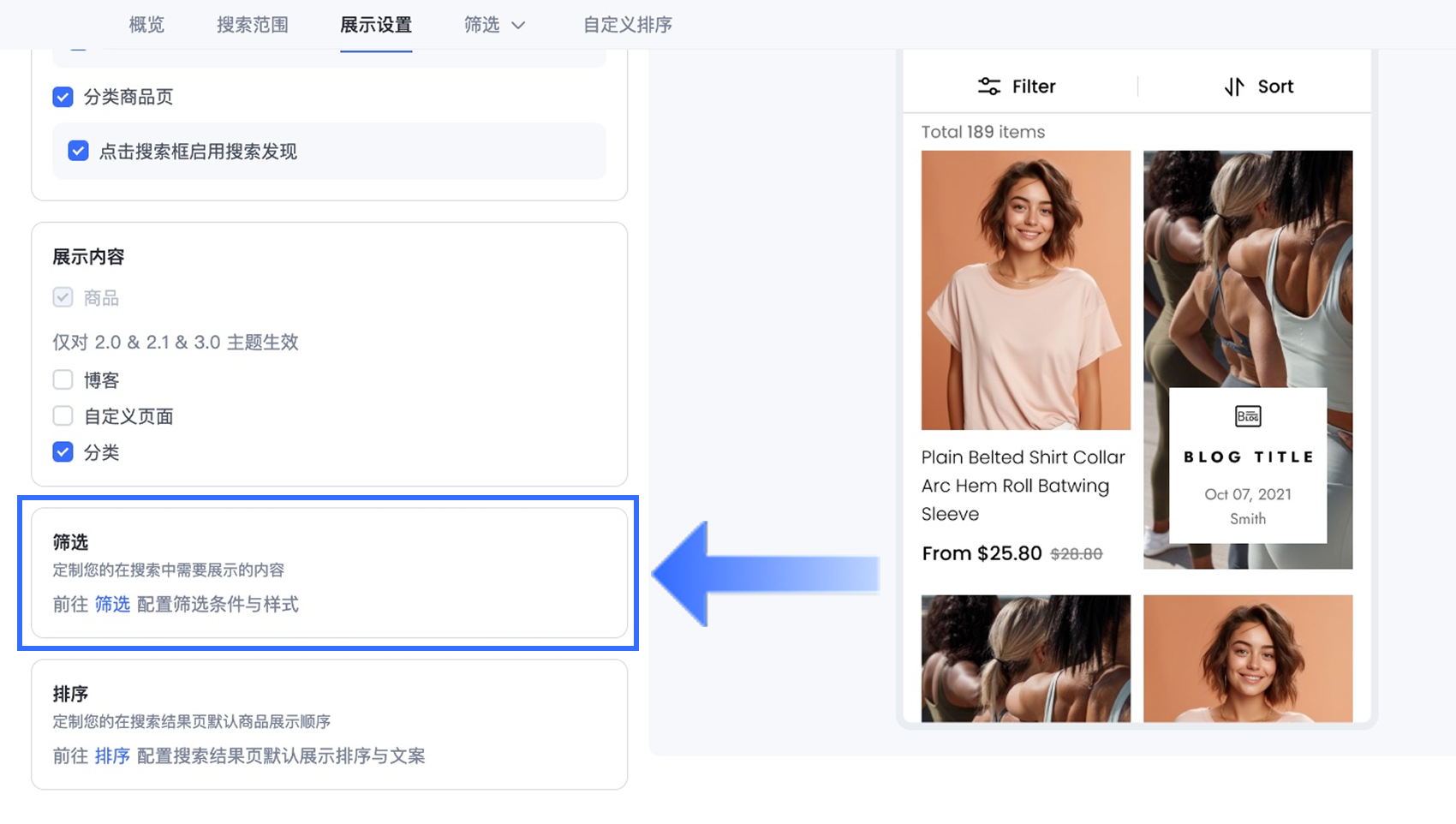Image resolution: width=1456 pixels, height=824 pixels.
Task: Click the bottom-right woman portrait thumbnail
Action: [1248, 659]
